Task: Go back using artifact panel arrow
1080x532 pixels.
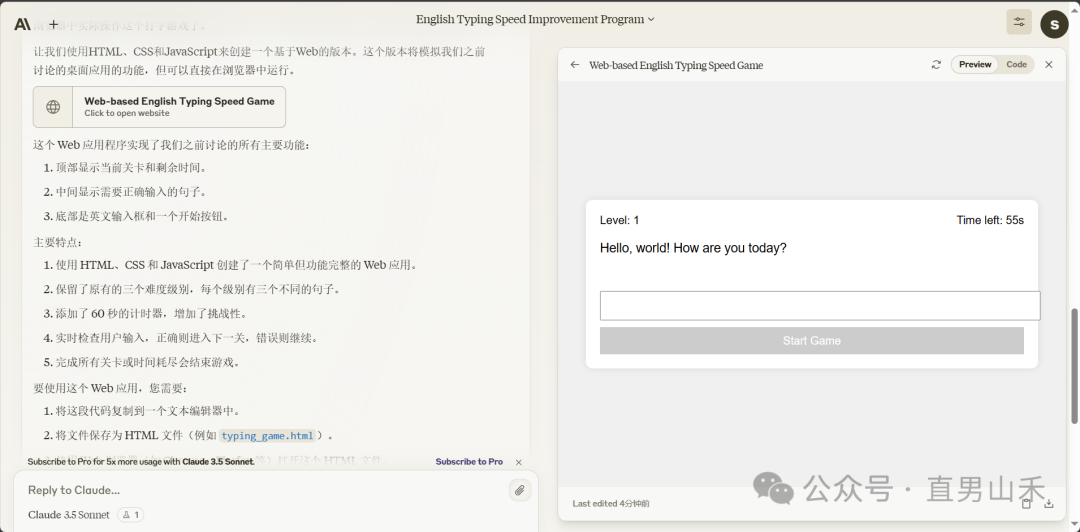Action: click(x=575, y=65)
